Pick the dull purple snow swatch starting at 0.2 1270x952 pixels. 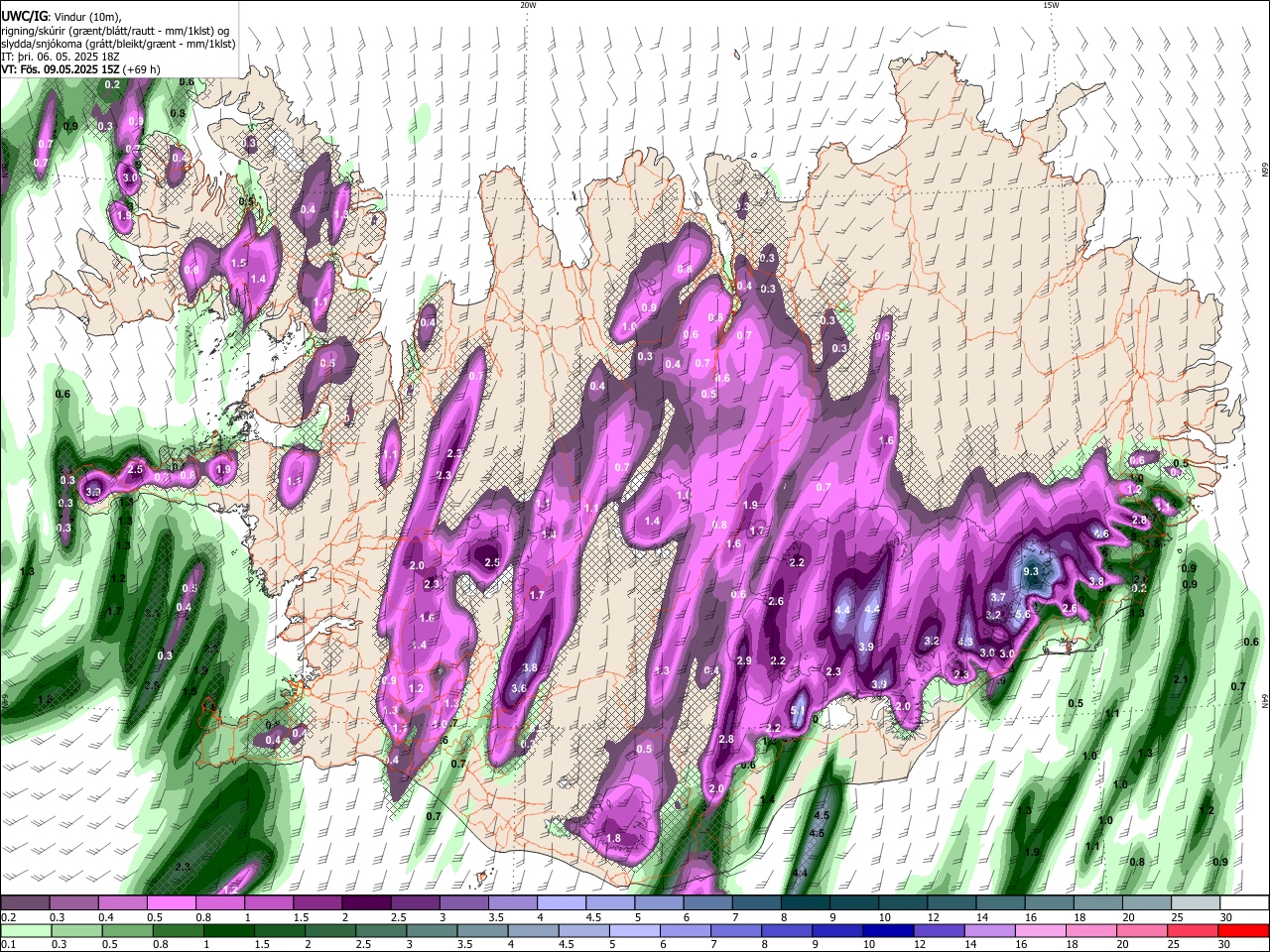click(26, 902)
